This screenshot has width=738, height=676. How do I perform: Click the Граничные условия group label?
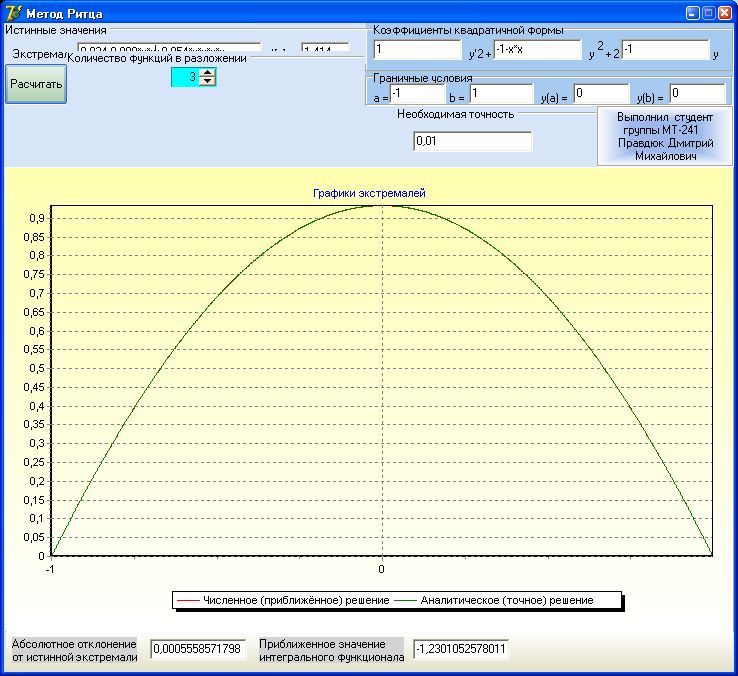pos(423,78)
